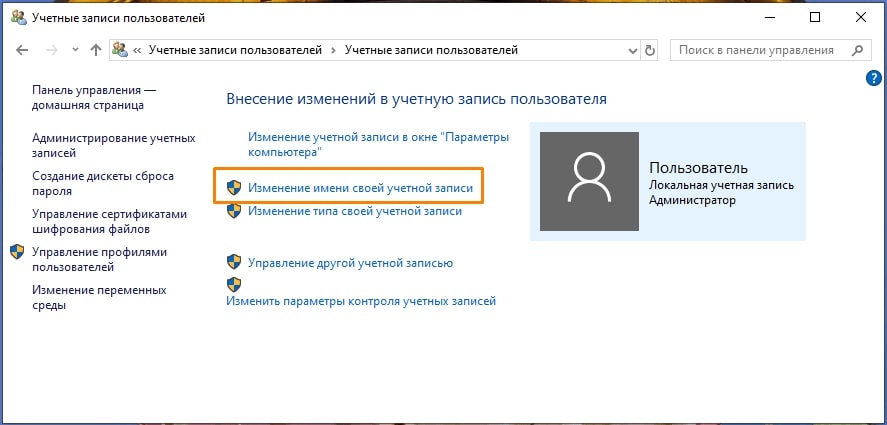Image resolution: width=887 pixels, height=425 pixels.
Task: Expand the address bar history dropdown
Action: tap(632, 50)
